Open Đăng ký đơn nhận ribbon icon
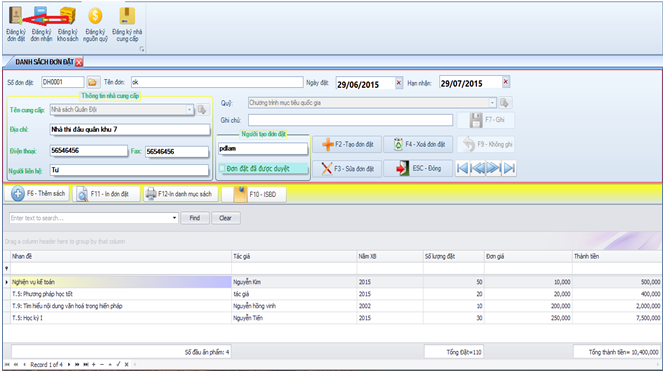This screenshot has width=663, height=372. click(41, 24)
